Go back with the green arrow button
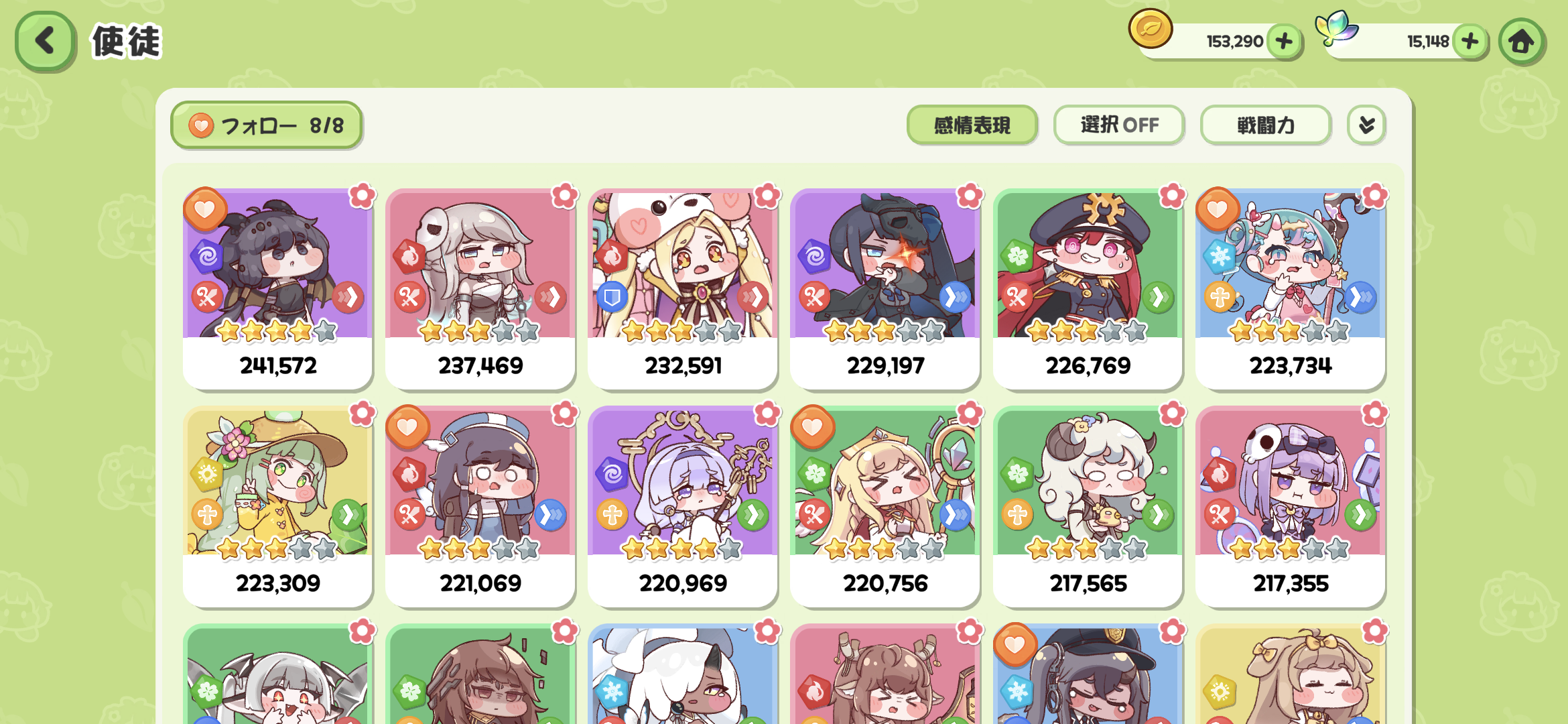The height and width of the screenshot is (724, 1568). pos(44,41)
